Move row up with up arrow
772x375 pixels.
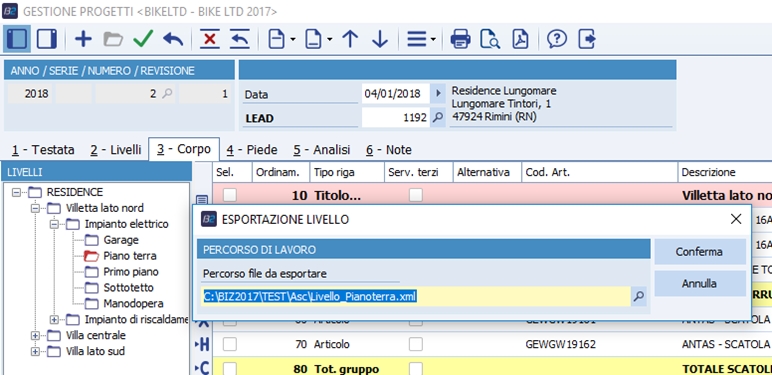pyautogui.click(x=350, y=39)
